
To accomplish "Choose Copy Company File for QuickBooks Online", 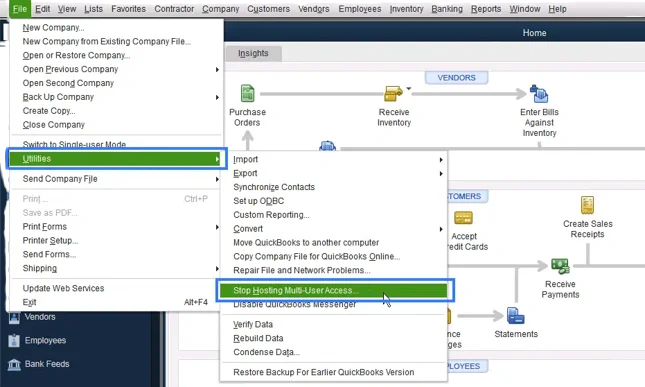I will click(x=317, y=257).
